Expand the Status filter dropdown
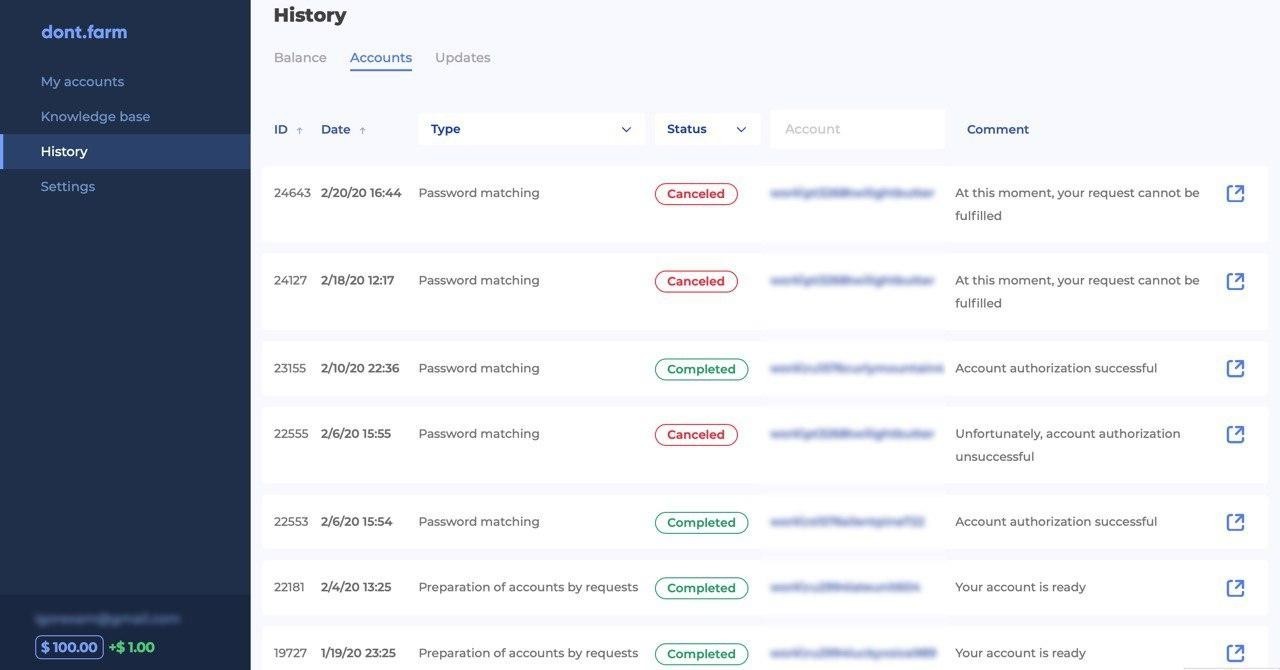The width and height of the screenshot is (1280, 670). point(707,129)
